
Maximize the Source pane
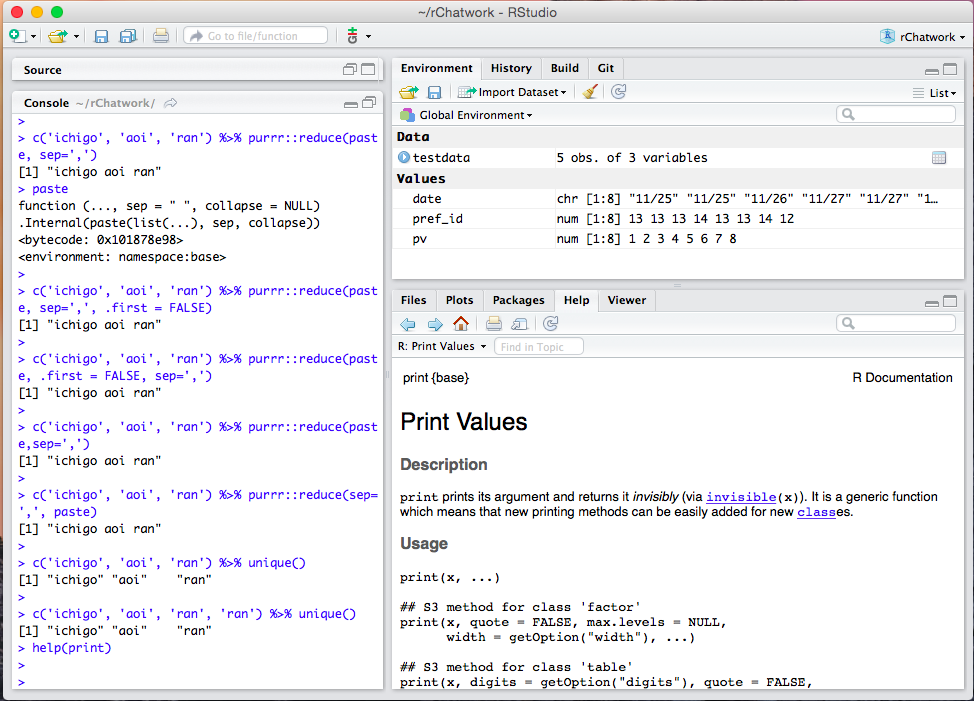pyautogui.click(x=368, y=70)
